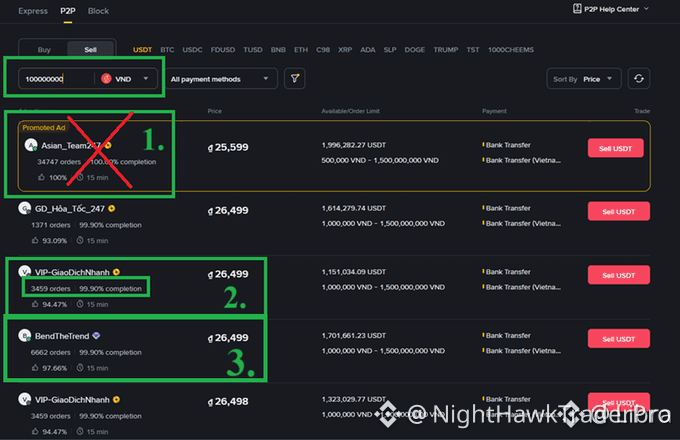Screen dimensions: 680x440
Task: Click the Payment column header
Action: click(494, 111)
